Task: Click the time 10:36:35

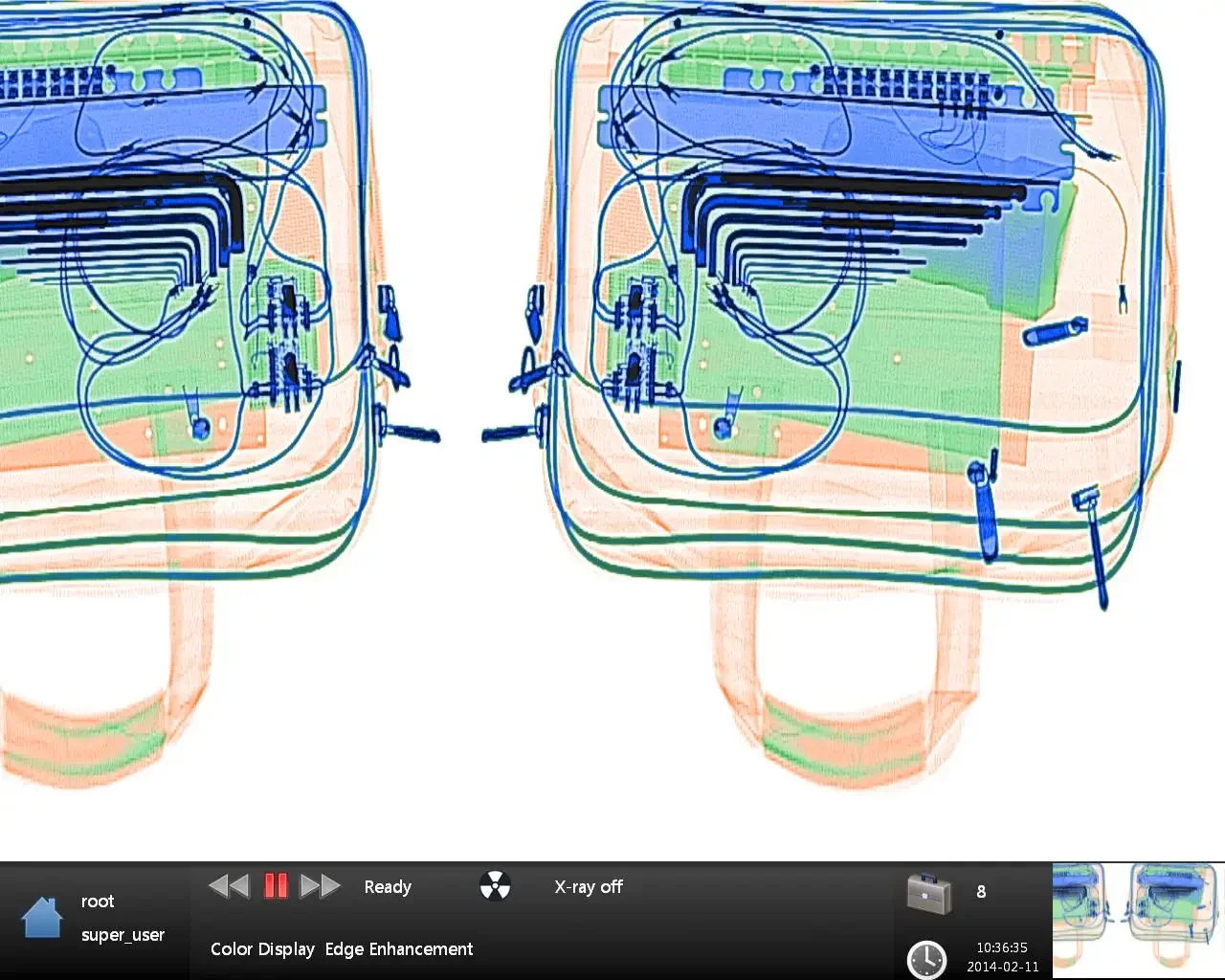Action: pyautogui.click(x=1002, y=947)
